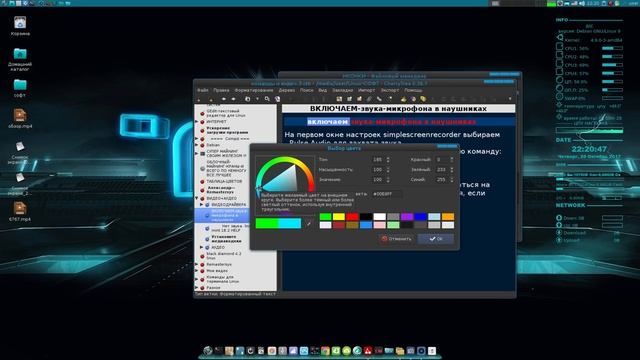Expand the Мои видео tree node
Screen dimensions: 640x360
click(197, 271)
